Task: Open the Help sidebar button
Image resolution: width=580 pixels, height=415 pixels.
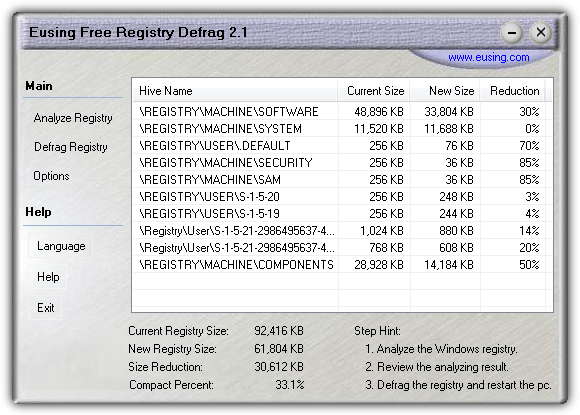Action: pos(48,277)
